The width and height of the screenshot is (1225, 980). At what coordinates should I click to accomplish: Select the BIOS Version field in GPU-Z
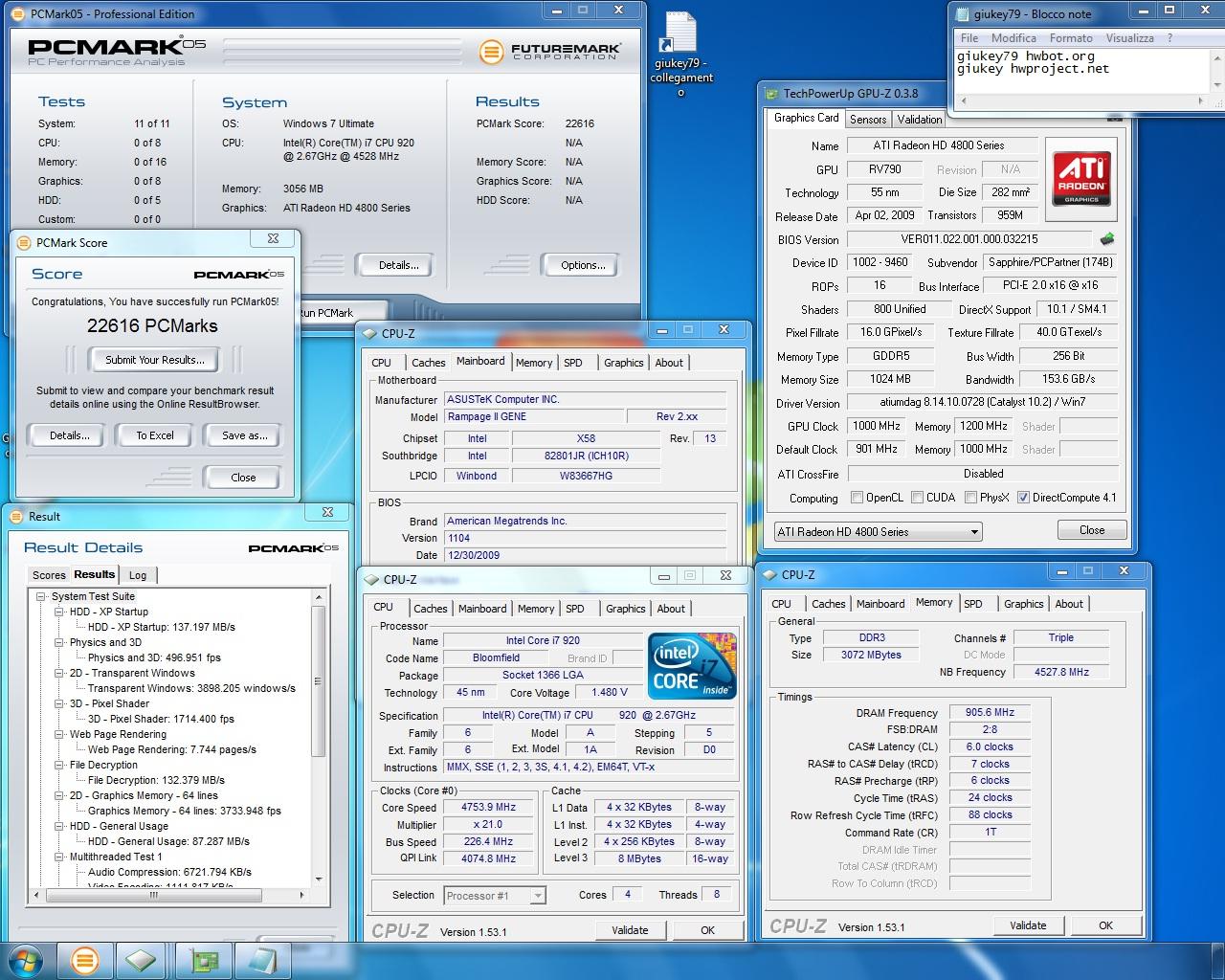point(969,239)
